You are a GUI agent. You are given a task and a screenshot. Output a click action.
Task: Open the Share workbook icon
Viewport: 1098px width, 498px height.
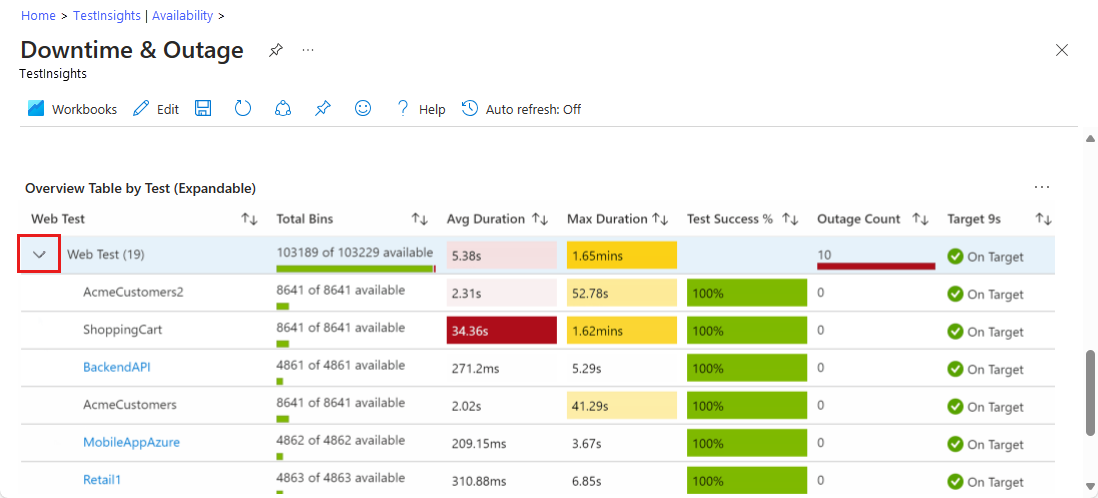(283, 109)
